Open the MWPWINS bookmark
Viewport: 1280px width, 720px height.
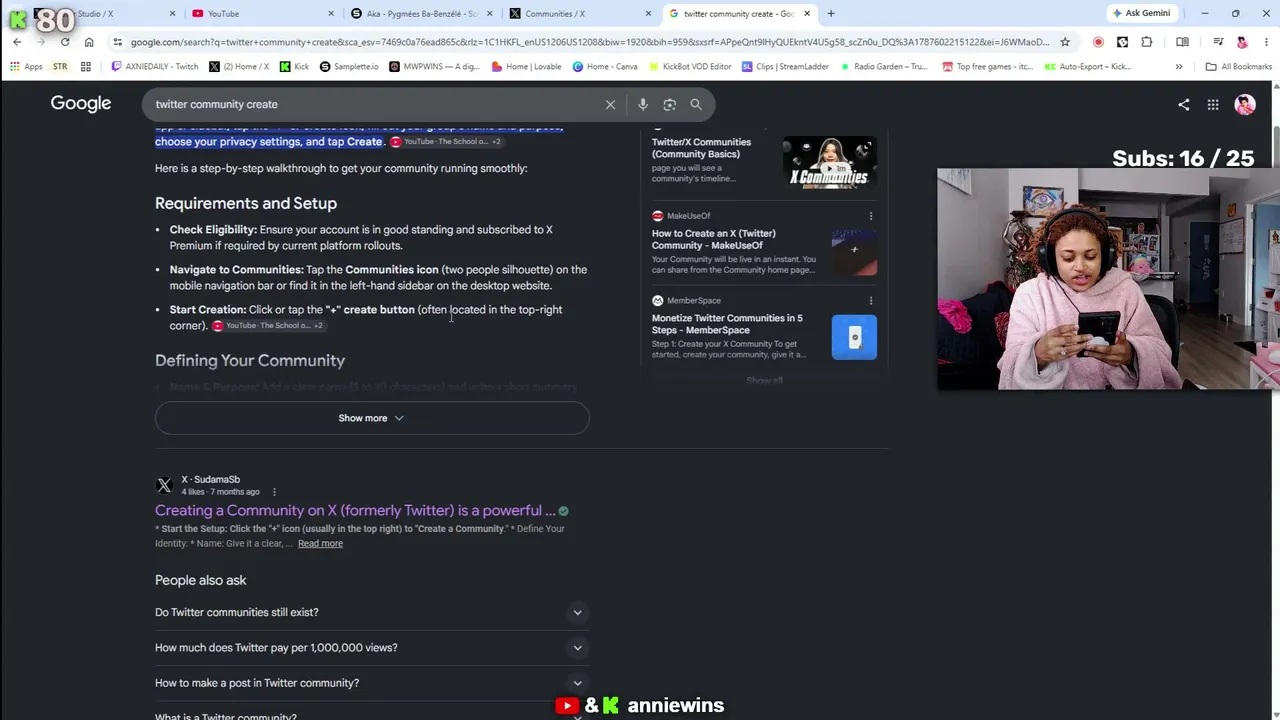tap(434, 67)
